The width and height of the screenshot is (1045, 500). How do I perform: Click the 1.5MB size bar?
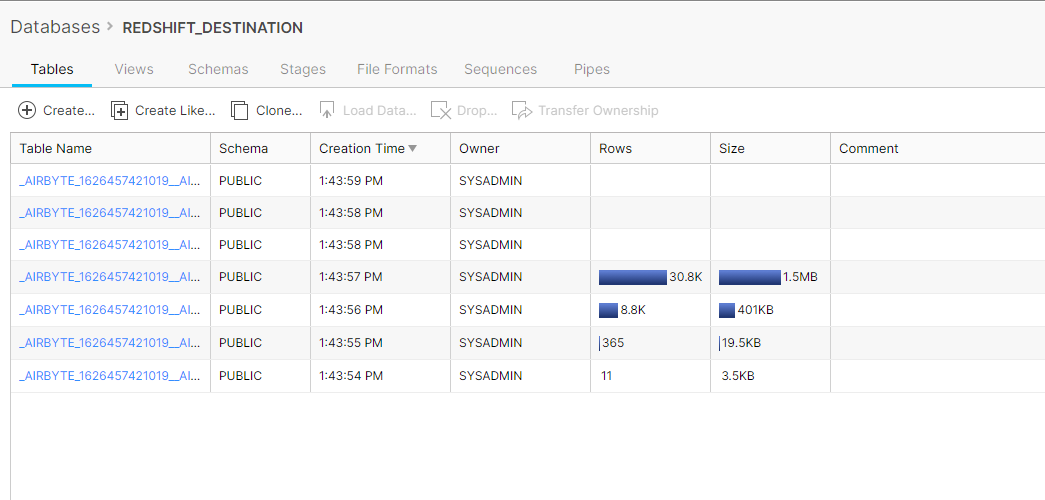(x=750, y=277)
